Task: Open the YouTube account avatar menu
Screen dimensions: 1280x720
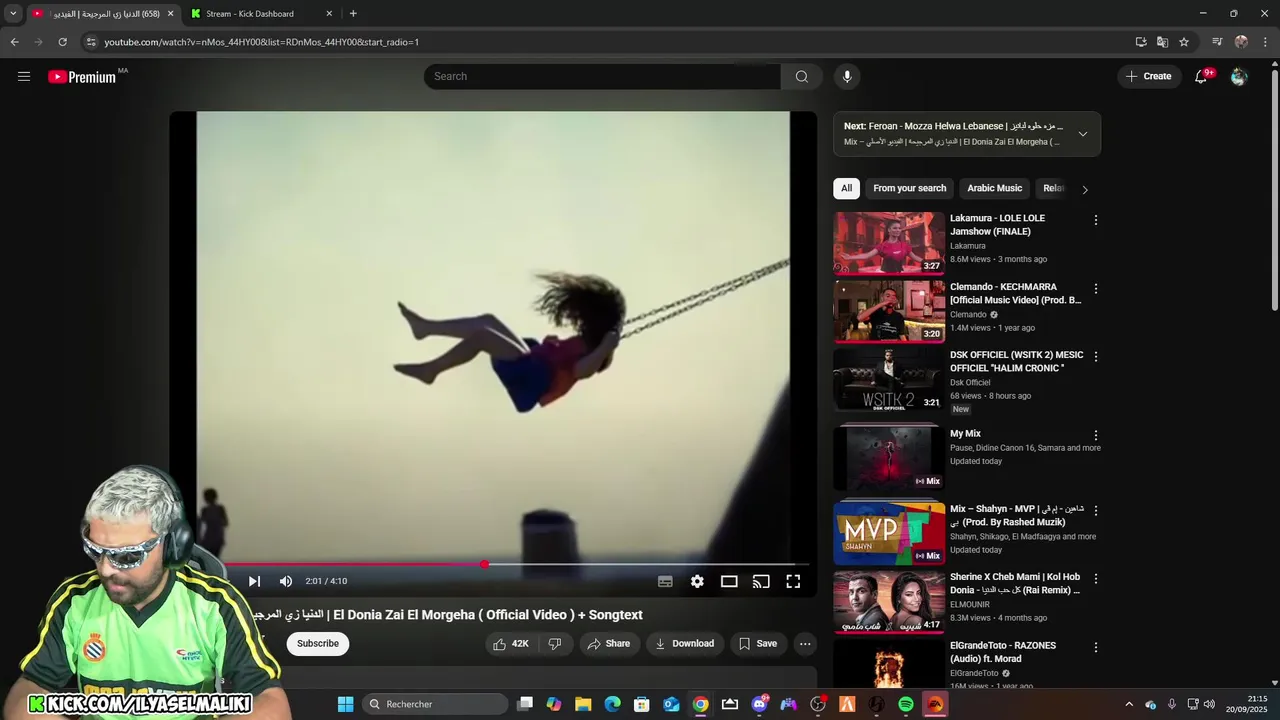Action: pos(1239,77)
